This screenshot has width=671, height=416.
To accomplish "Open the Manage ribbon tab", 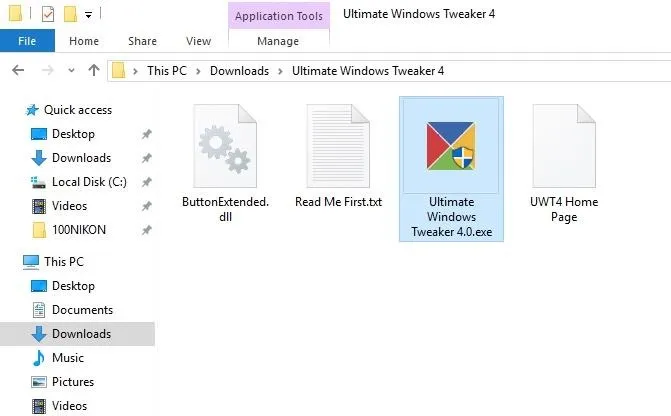I will click(x=278, y=41).
